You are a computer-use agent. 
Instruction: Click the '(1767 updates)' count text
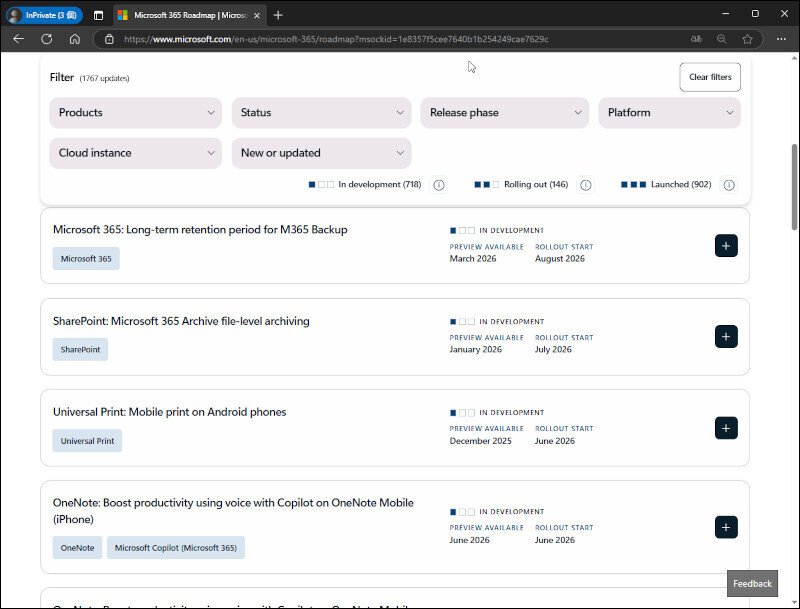[105, 78]
